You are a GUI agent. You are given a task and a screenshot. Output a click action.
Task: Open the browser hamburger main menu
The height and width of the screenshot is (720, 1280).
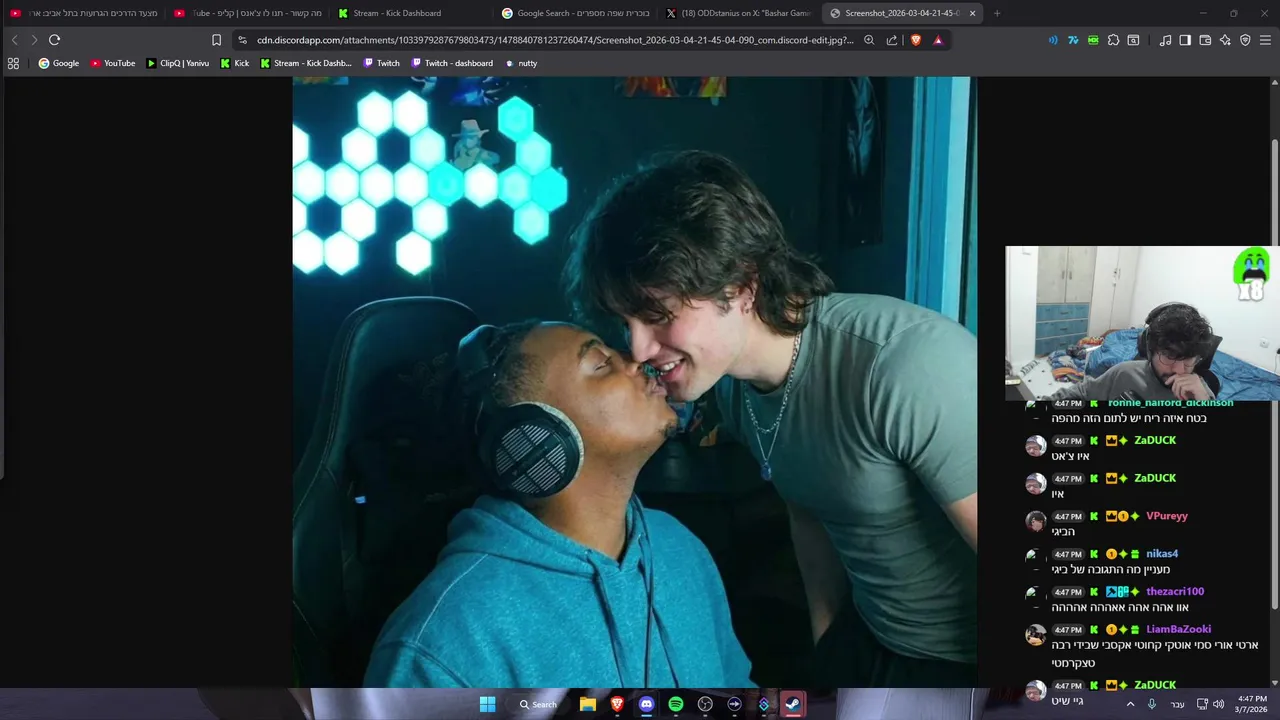click(1266, 40)
